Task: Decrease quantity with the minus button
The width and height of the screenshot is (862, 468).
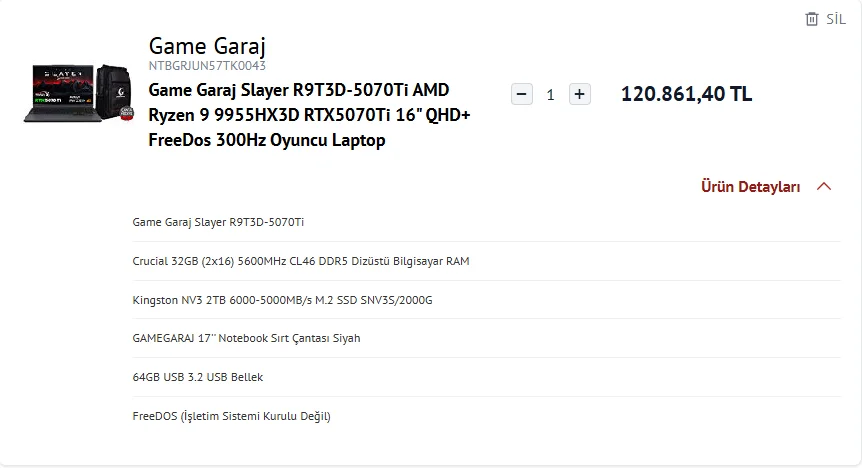Action: 522,94
